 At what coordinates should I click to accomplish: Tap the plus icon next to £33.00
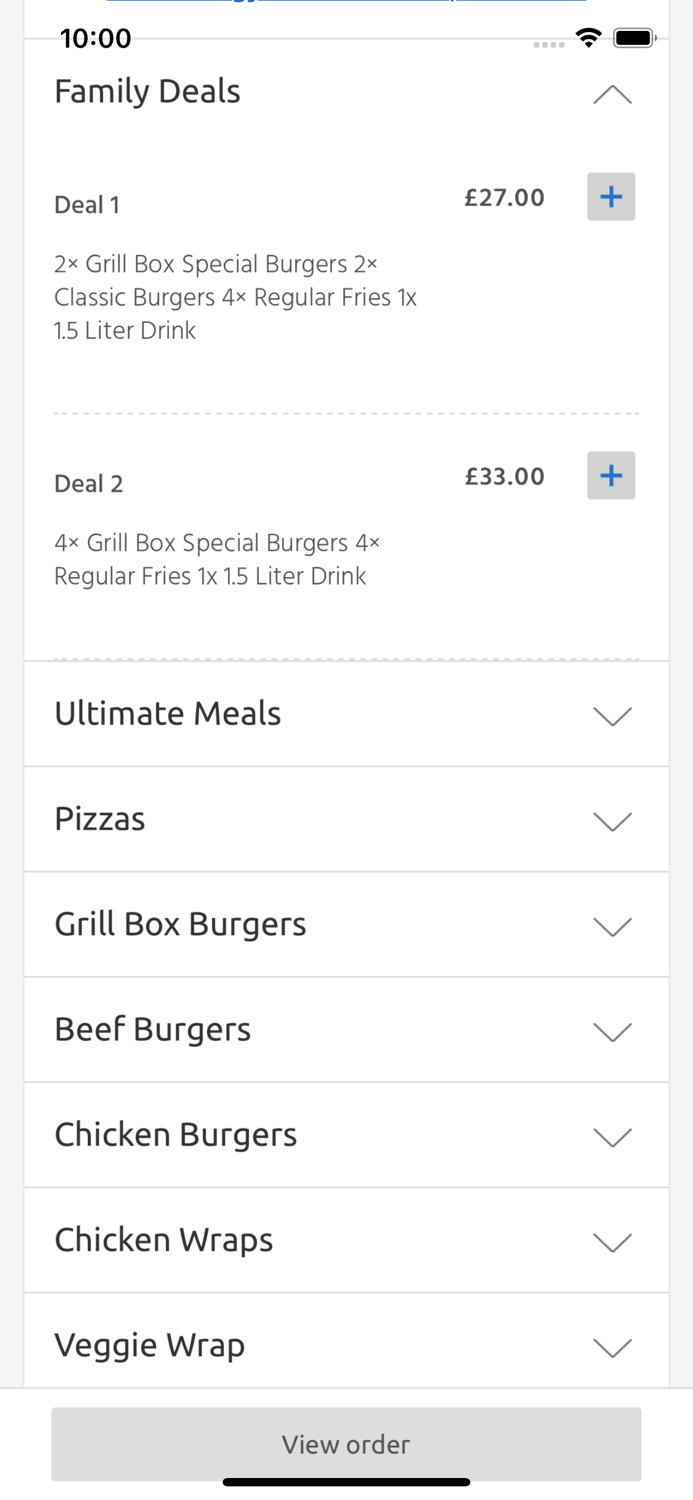611,475
